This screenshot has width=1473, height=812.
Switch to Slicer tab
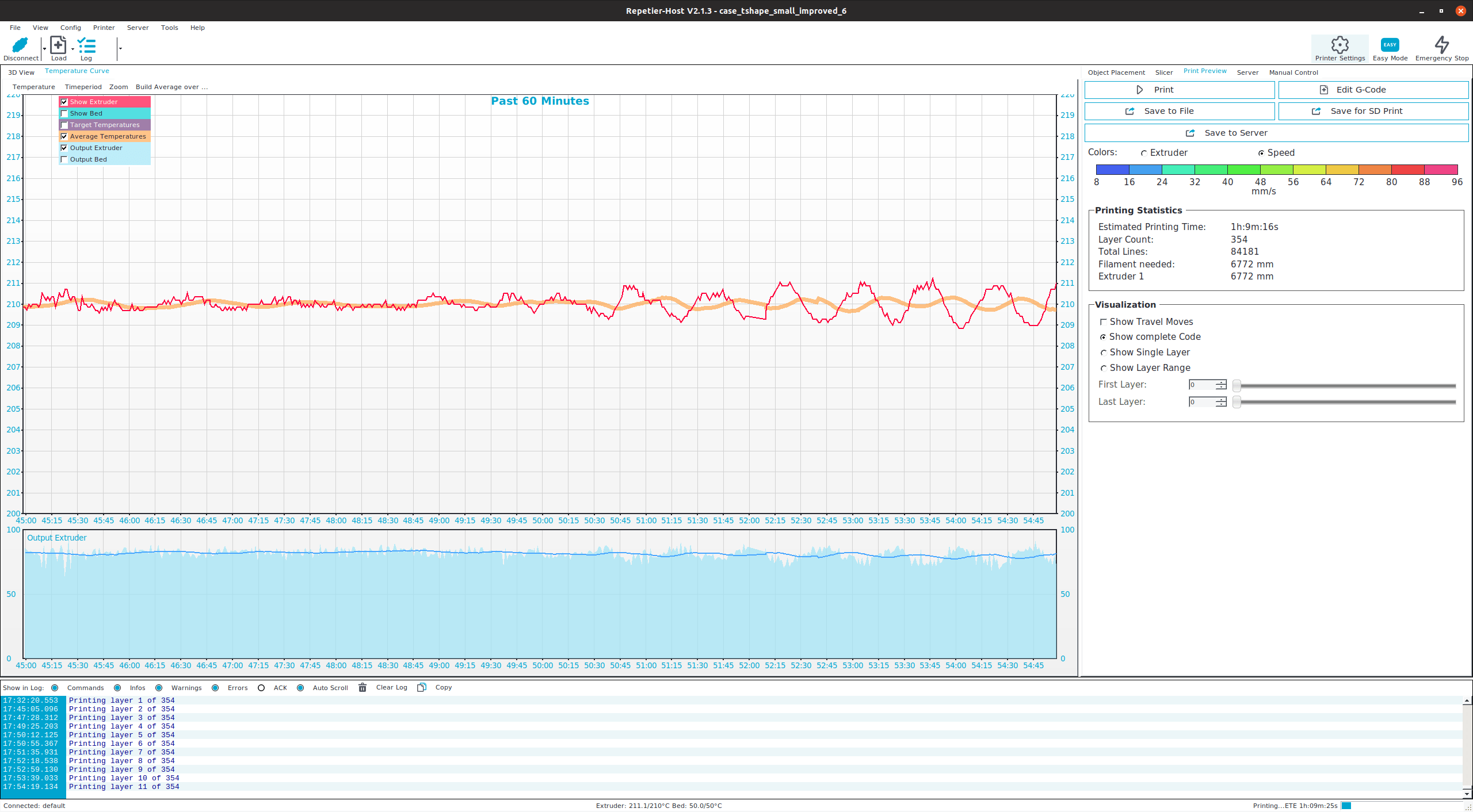pos(1163,72)
